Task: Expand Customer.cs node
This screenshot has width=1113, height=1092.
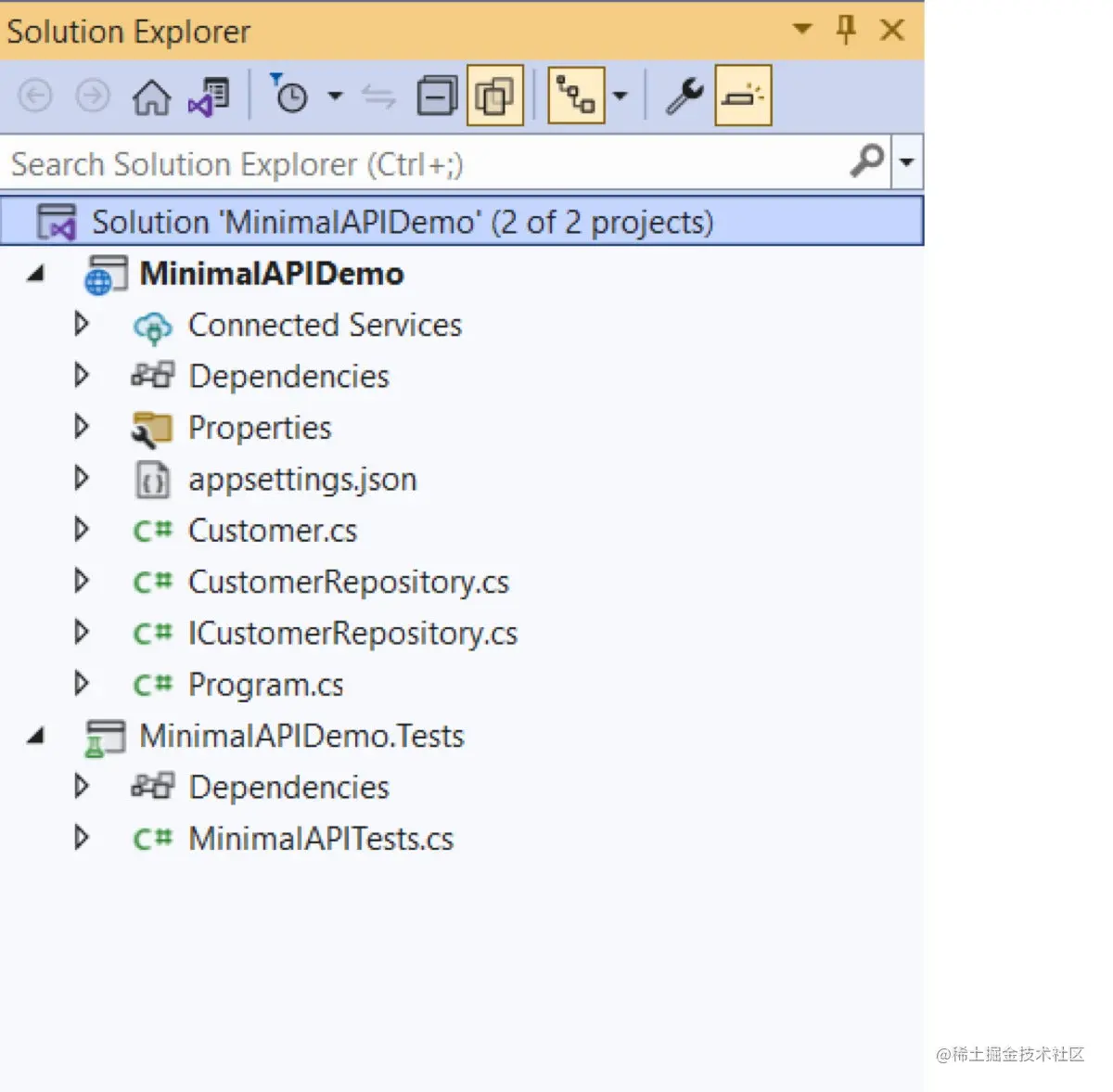Action: coord(82,530)
